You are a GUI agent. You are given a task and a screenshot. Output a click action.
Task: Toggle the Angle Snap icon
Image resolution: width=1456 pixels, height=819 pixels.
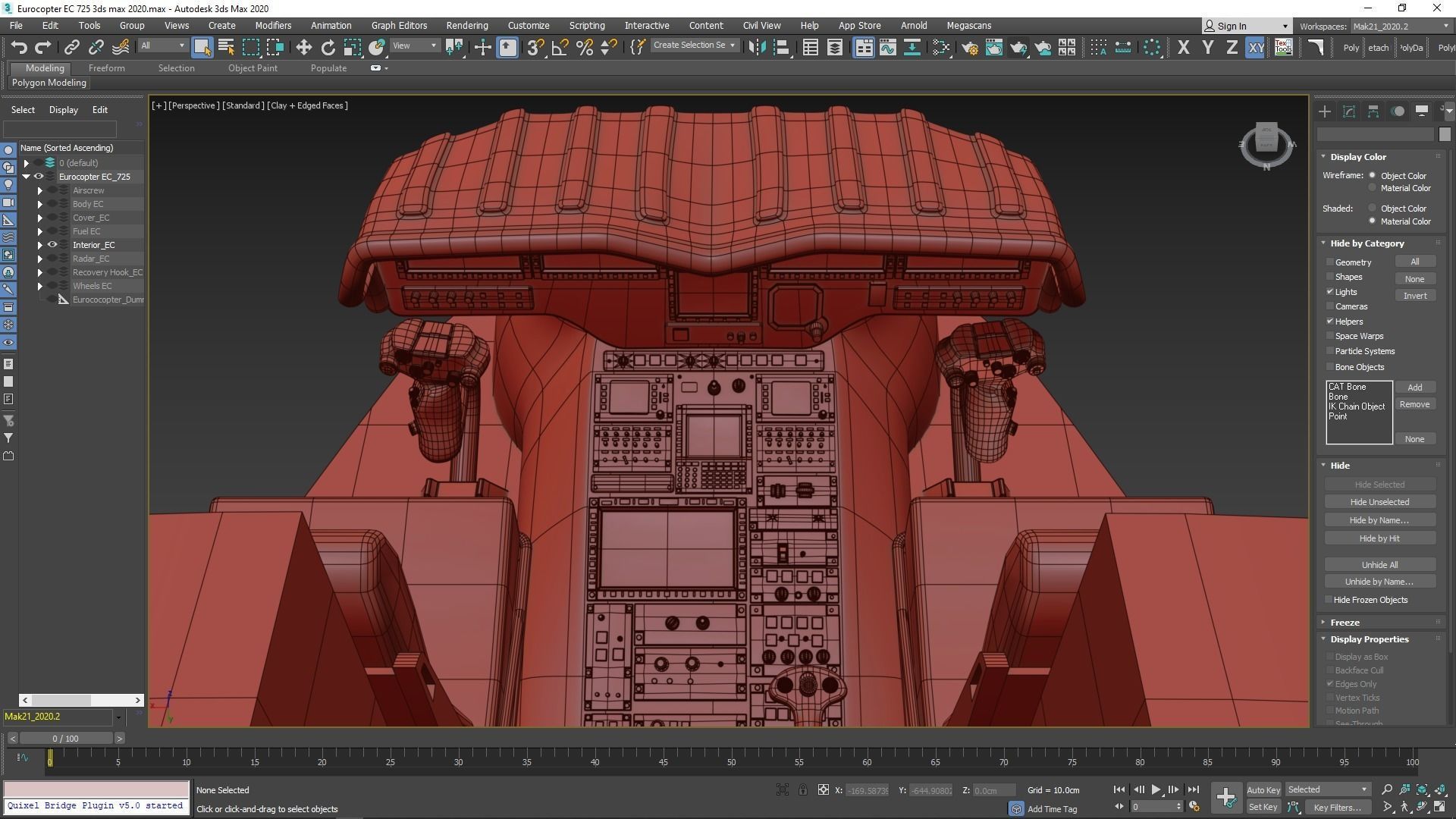click(560, 47)
